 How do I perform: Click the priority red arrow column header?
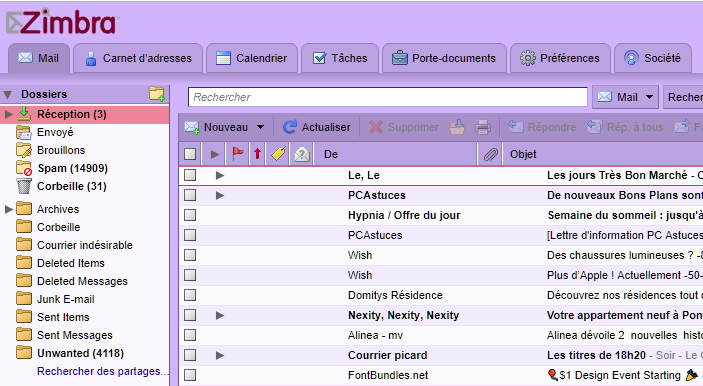point(257,154)
